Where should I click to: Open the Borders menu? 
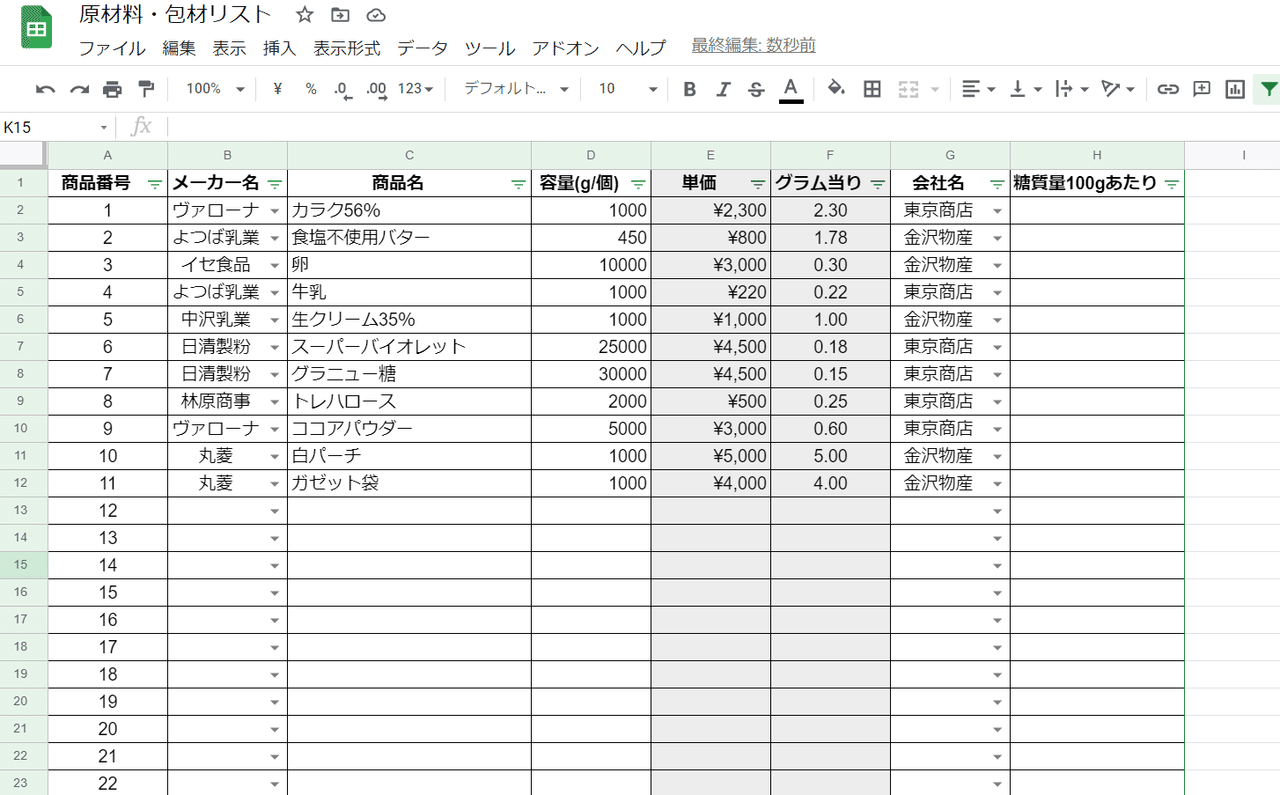click(871, 88)
